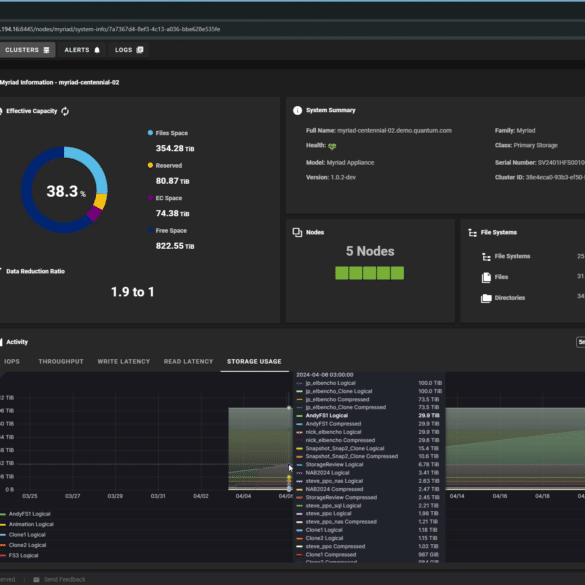The image size is (585, 585).
Task: Toggle Clone2 Logical chart legend
Action: [x=23, y=545]
